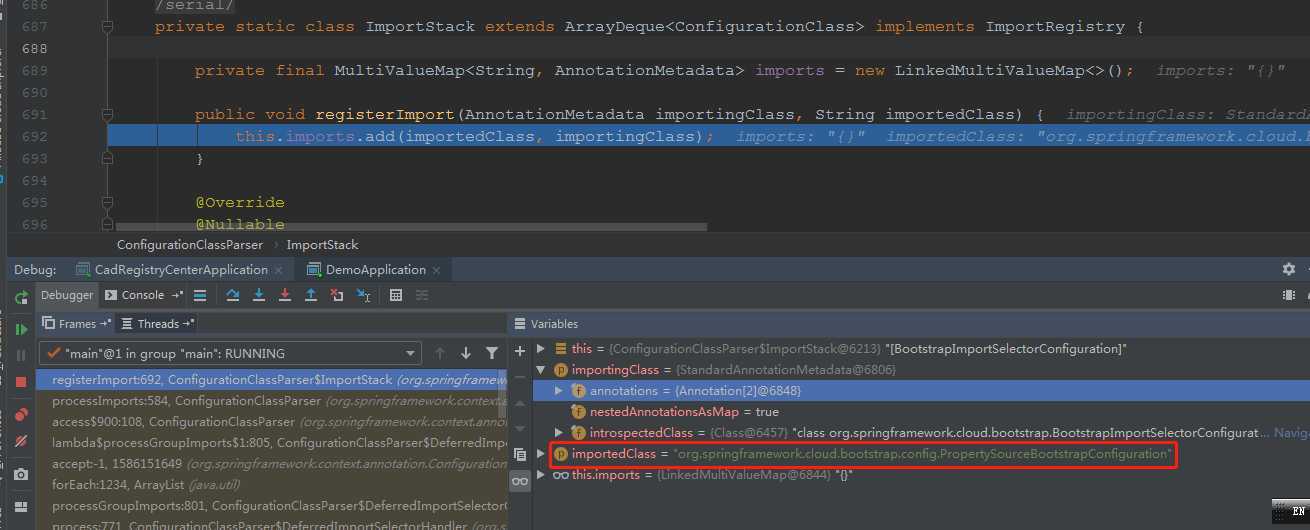Add new watch with plus icon
The height and width of the screenshot is (530, 1310).
[x=519, y=351]
